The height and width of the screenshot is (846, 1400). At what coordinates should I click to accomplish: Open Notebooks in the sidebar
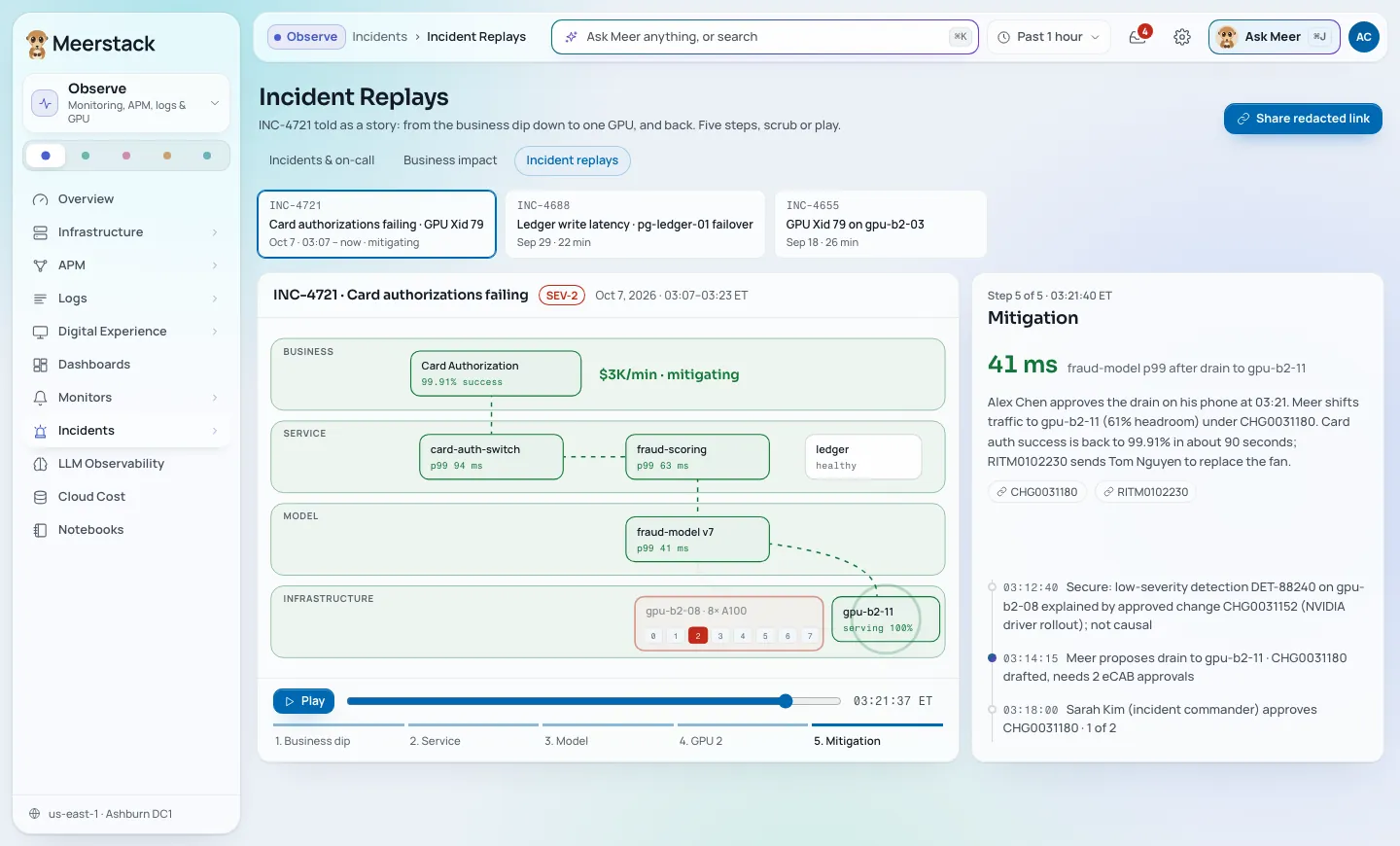pos(126,530)
